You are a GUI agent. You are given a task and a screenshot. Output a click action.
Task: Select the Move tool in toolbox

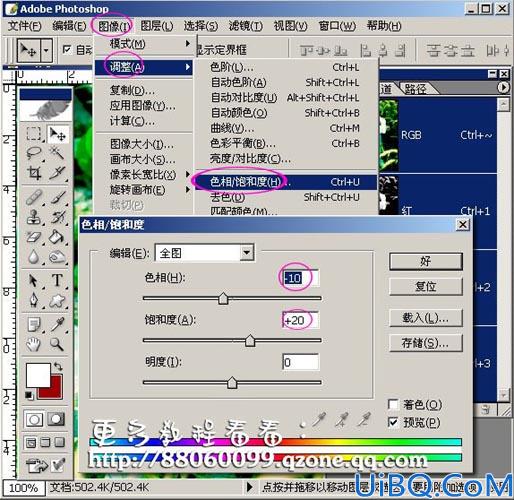[x=58, y=134]
